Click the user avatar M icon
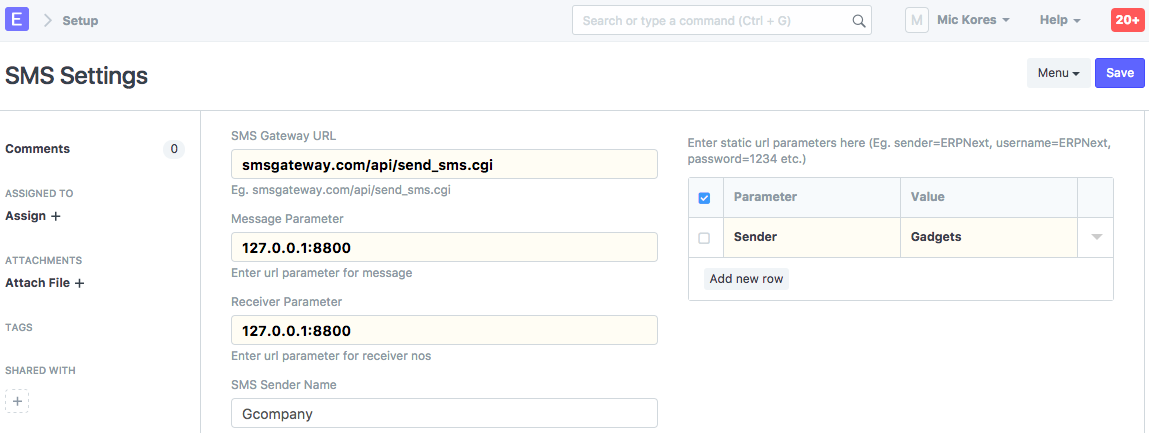1149x433 pixels. (x=917, y=20)
